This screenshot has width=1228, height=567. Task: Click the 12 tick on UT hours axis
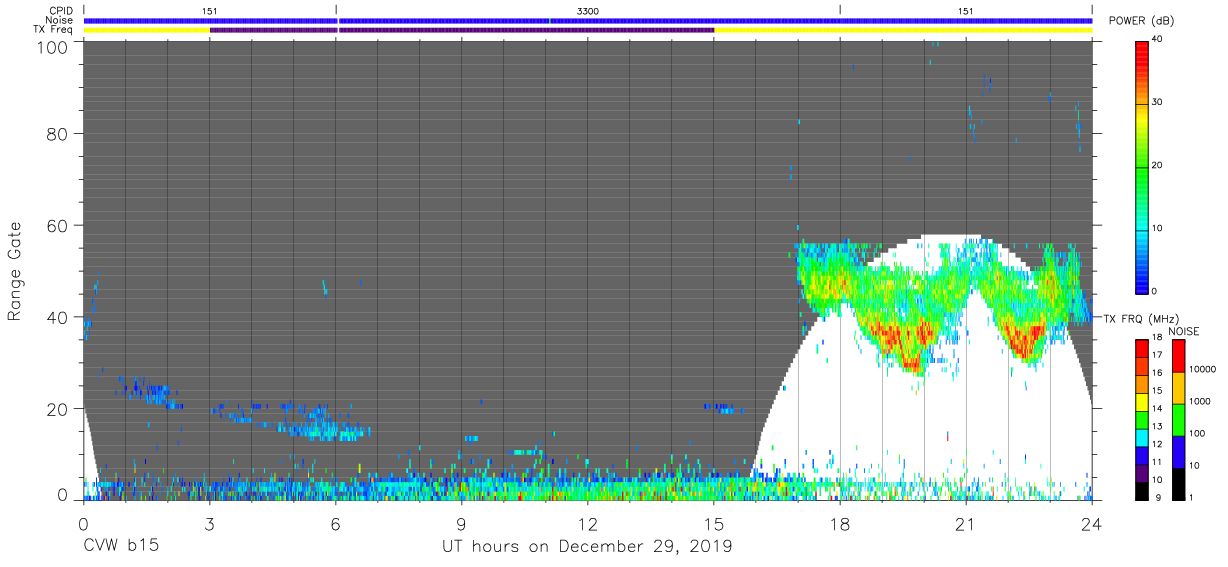click(588, 523)
